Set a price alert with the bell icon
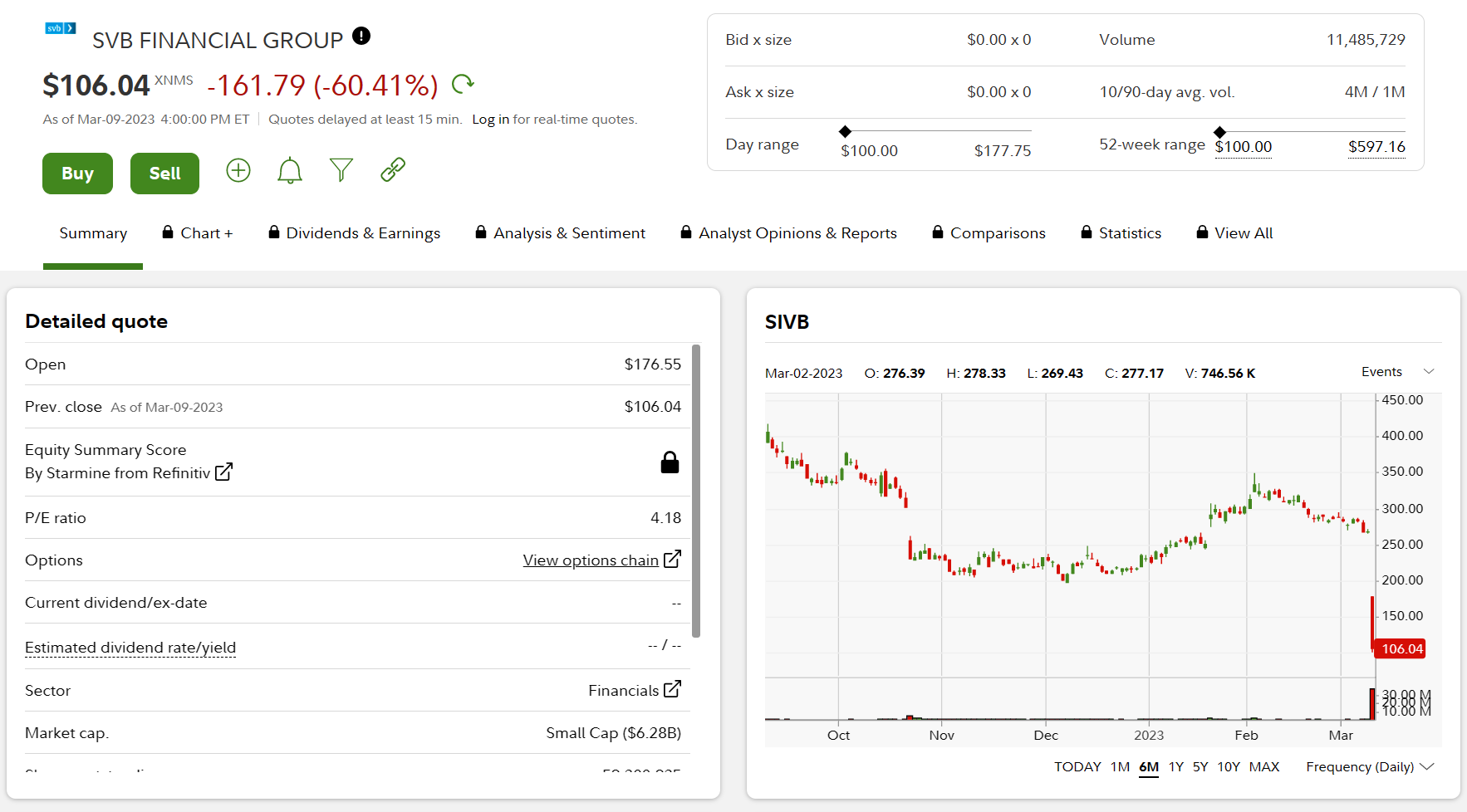Image resolution: width=1467 pixels, height=812 pixels. (290, 171)
